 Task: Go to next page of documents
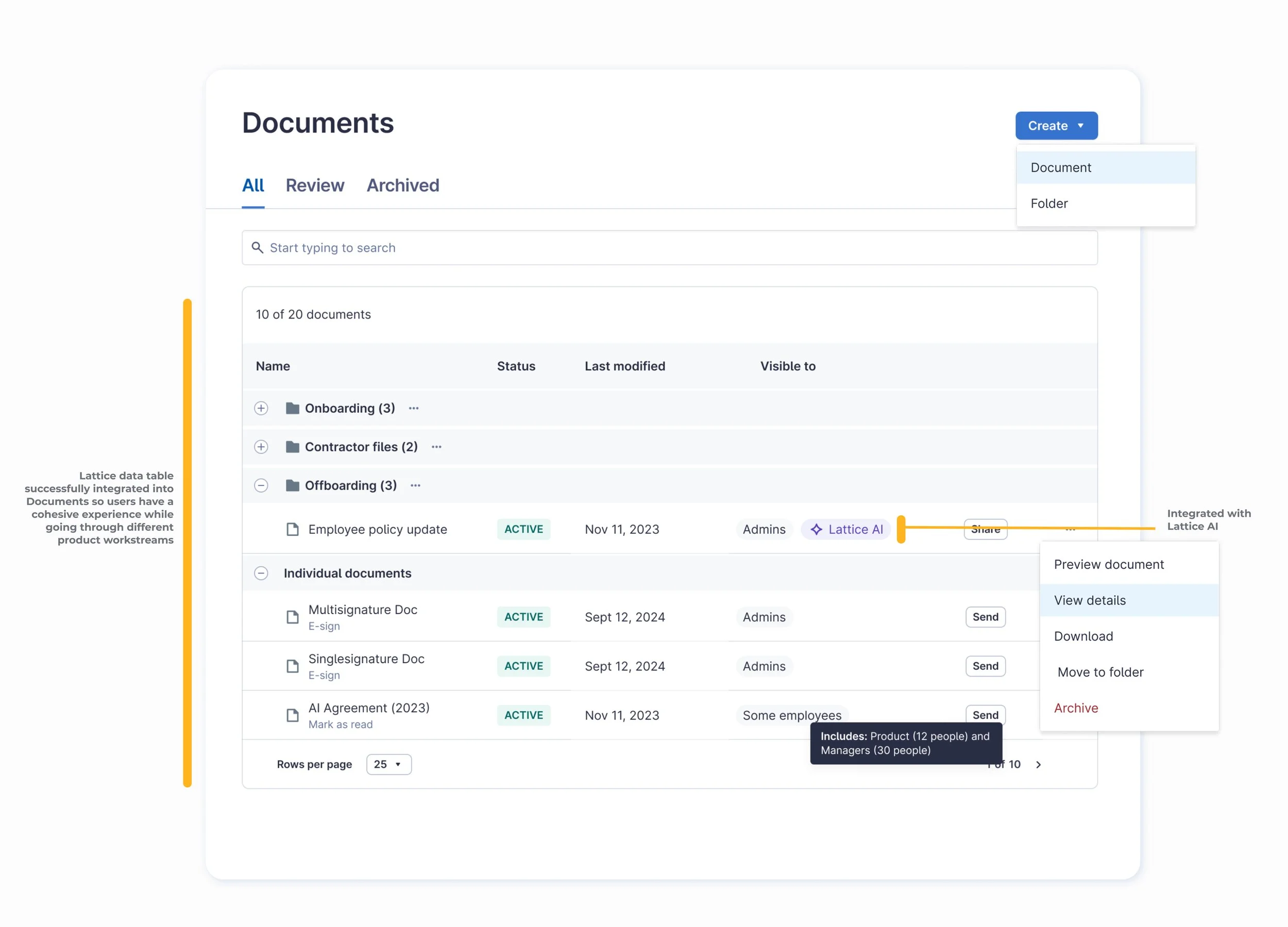[x=1038, y=765]
